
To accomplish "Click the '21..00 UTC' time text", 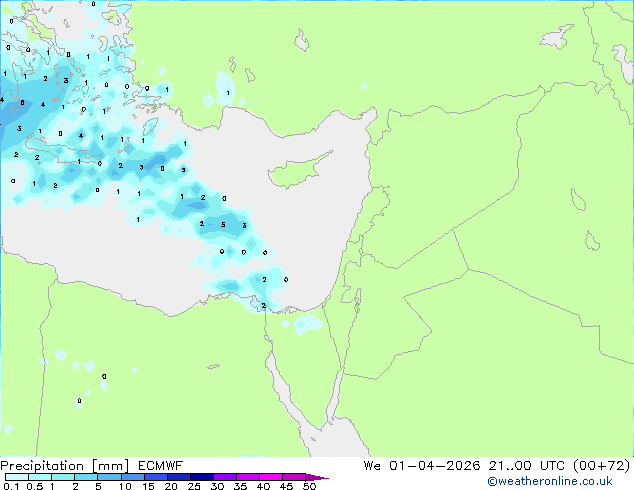I will click(526, 466).
